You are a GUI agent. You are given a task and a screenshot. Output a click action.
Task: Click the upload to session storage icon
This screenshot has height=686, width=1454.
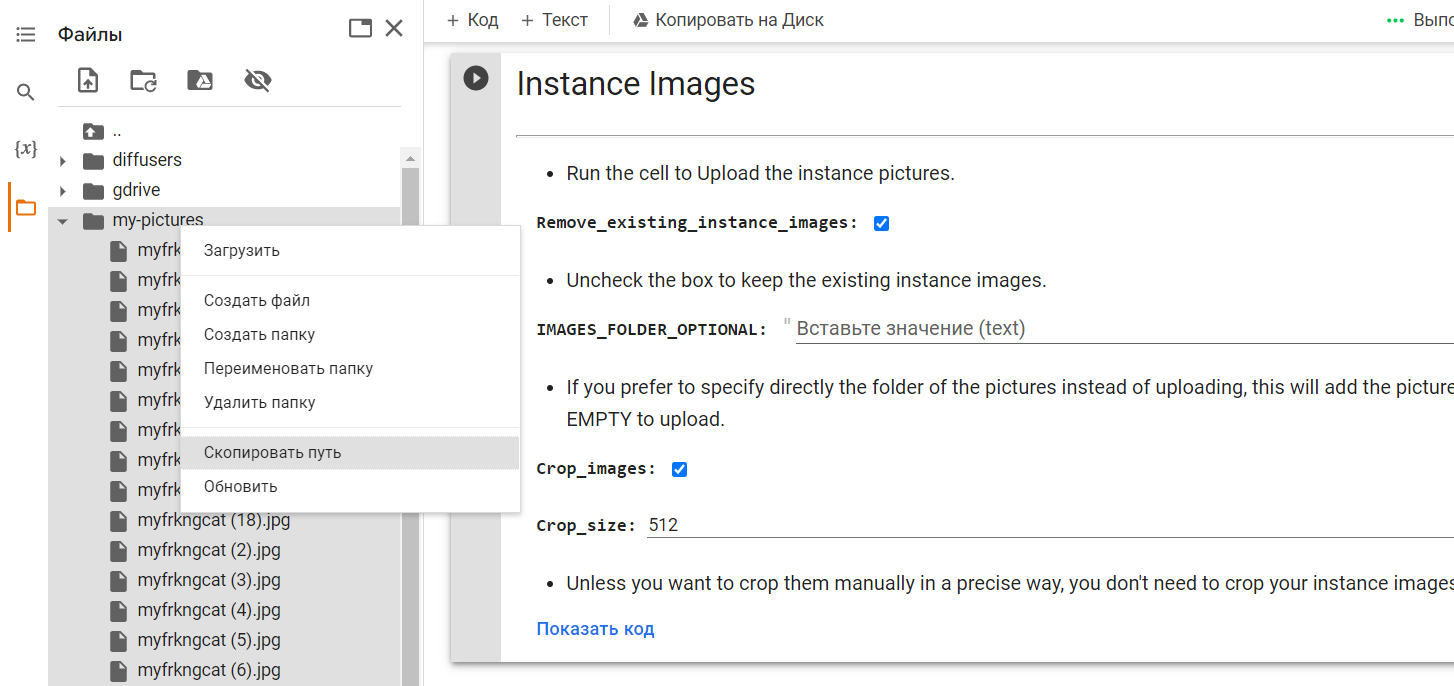(88, 81)
